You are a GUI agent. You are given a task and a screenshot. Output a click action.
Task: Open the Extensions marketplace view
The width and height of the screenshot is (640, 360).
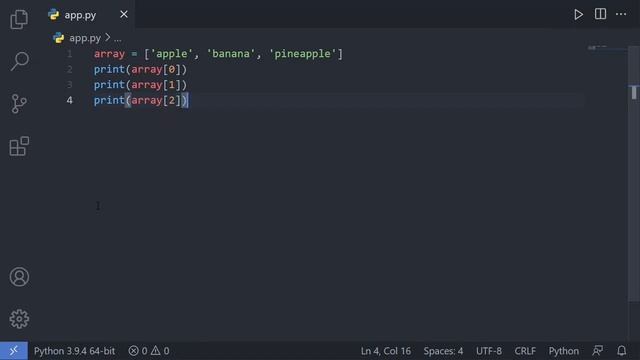tap(19, 146)
